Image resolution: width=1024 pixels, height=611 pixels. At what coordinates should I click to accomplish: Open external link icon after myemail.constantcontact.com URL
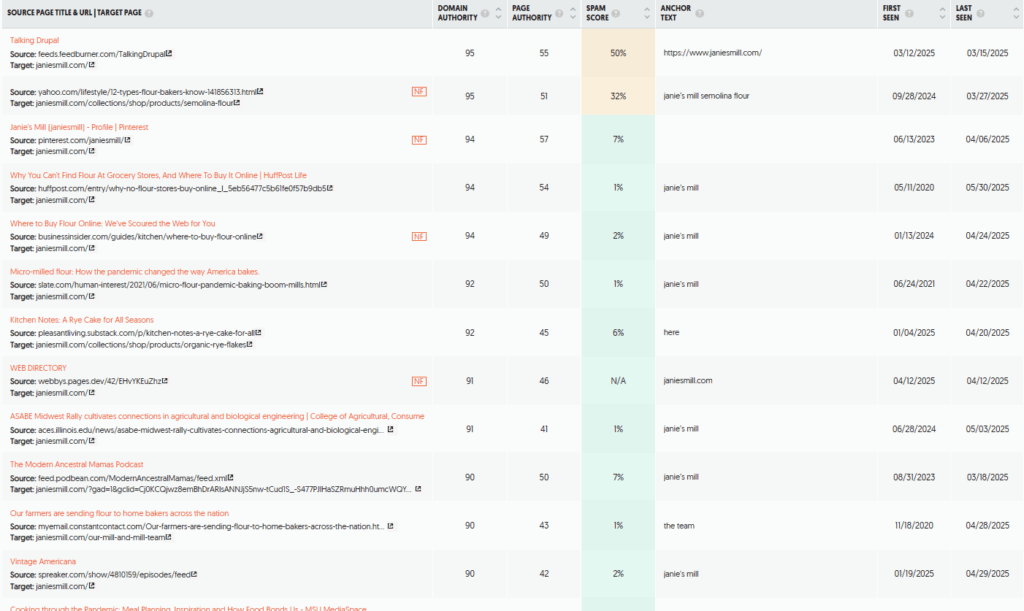pyautogui.click(x=391, y=526)
